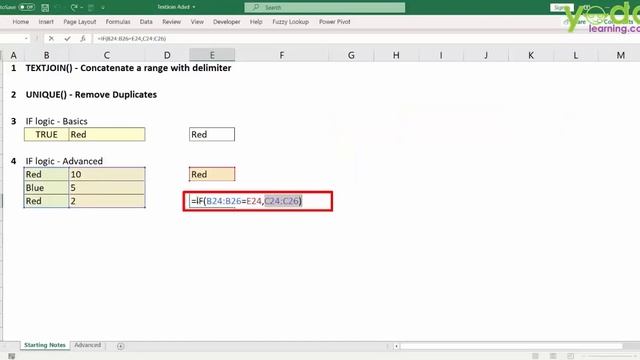The width and height of the screenshot is (640, 360).
Task: Click the Sign in button
Action: pyautogui.click(x=562, y=7)
